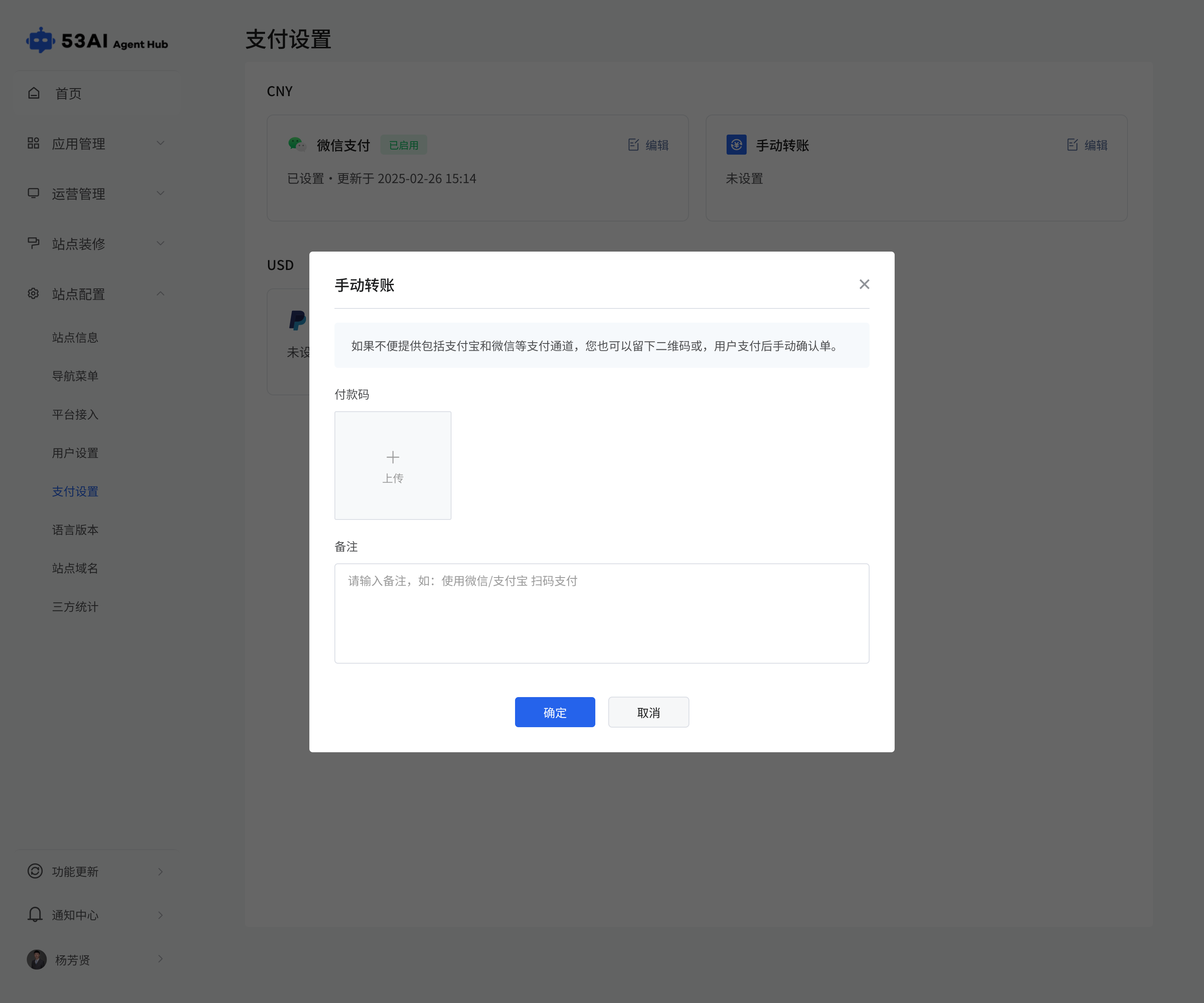Open 用户设置 submenu item
The width and height of the screenshot is (1204, 1003).
coord(75,453)
